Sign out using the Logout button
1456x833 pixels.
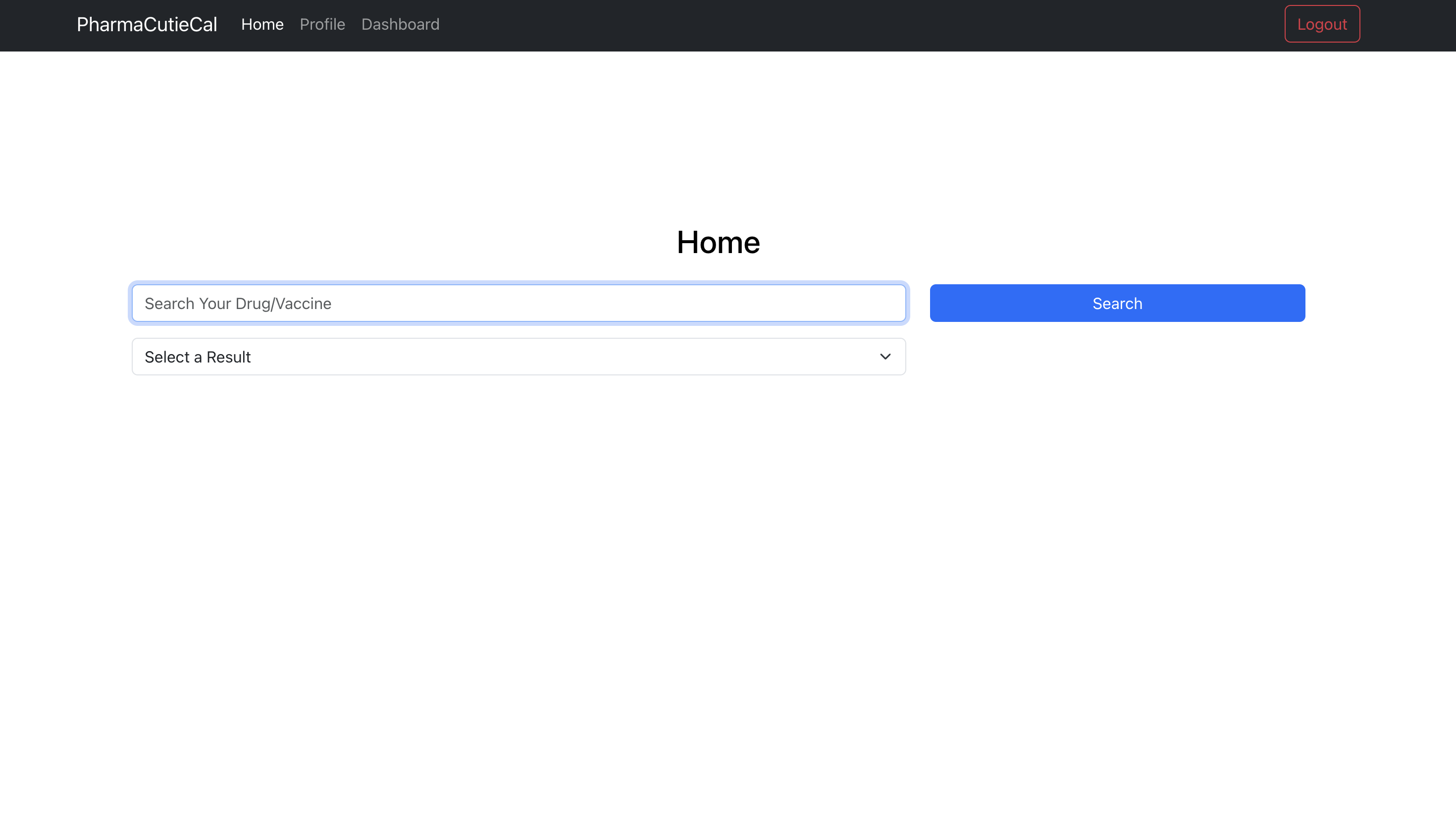coord(1322,24)
